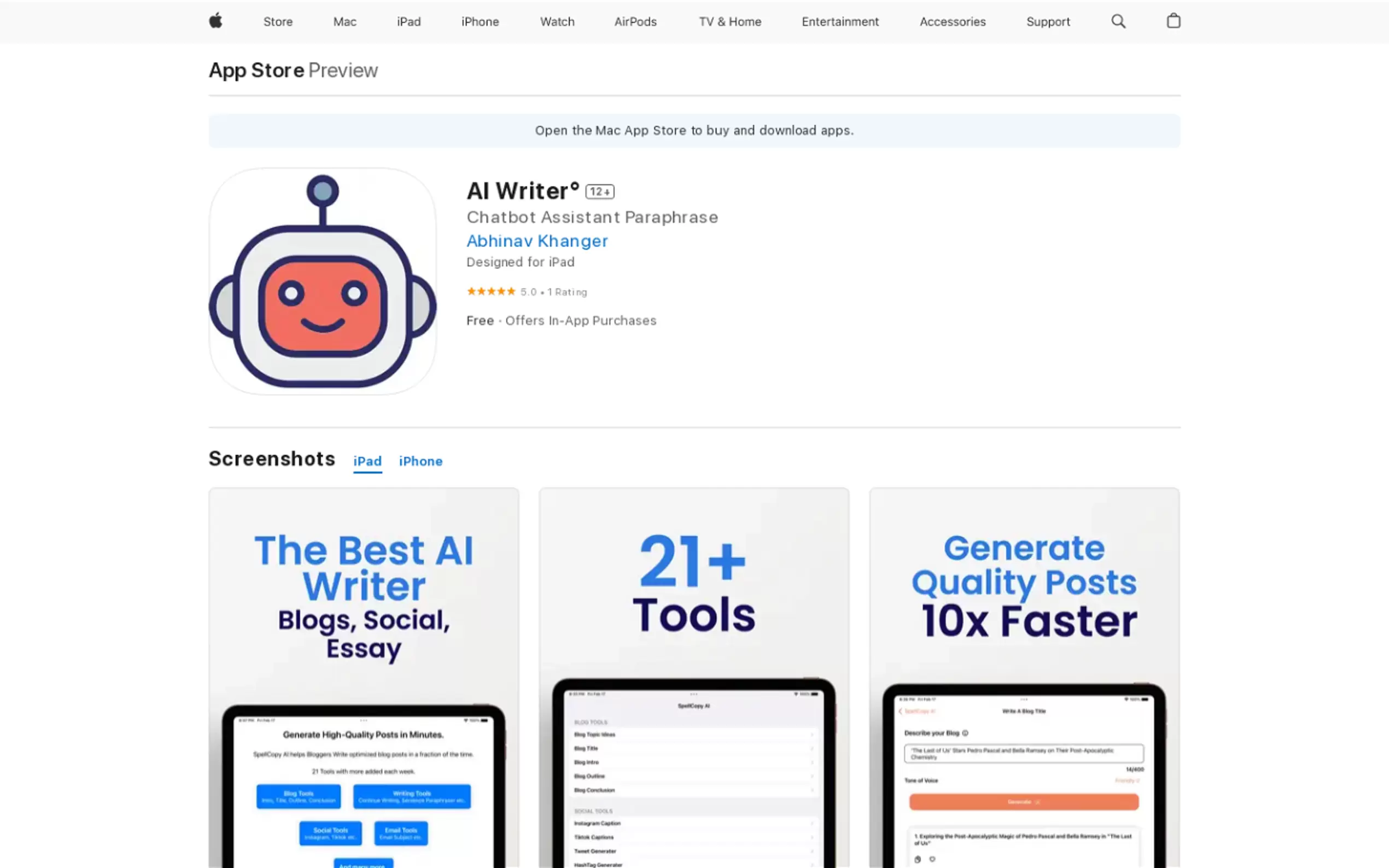This screenshot has height=868, width=1389.
Task: Open the Mac menu
Action: coord(345,22)
